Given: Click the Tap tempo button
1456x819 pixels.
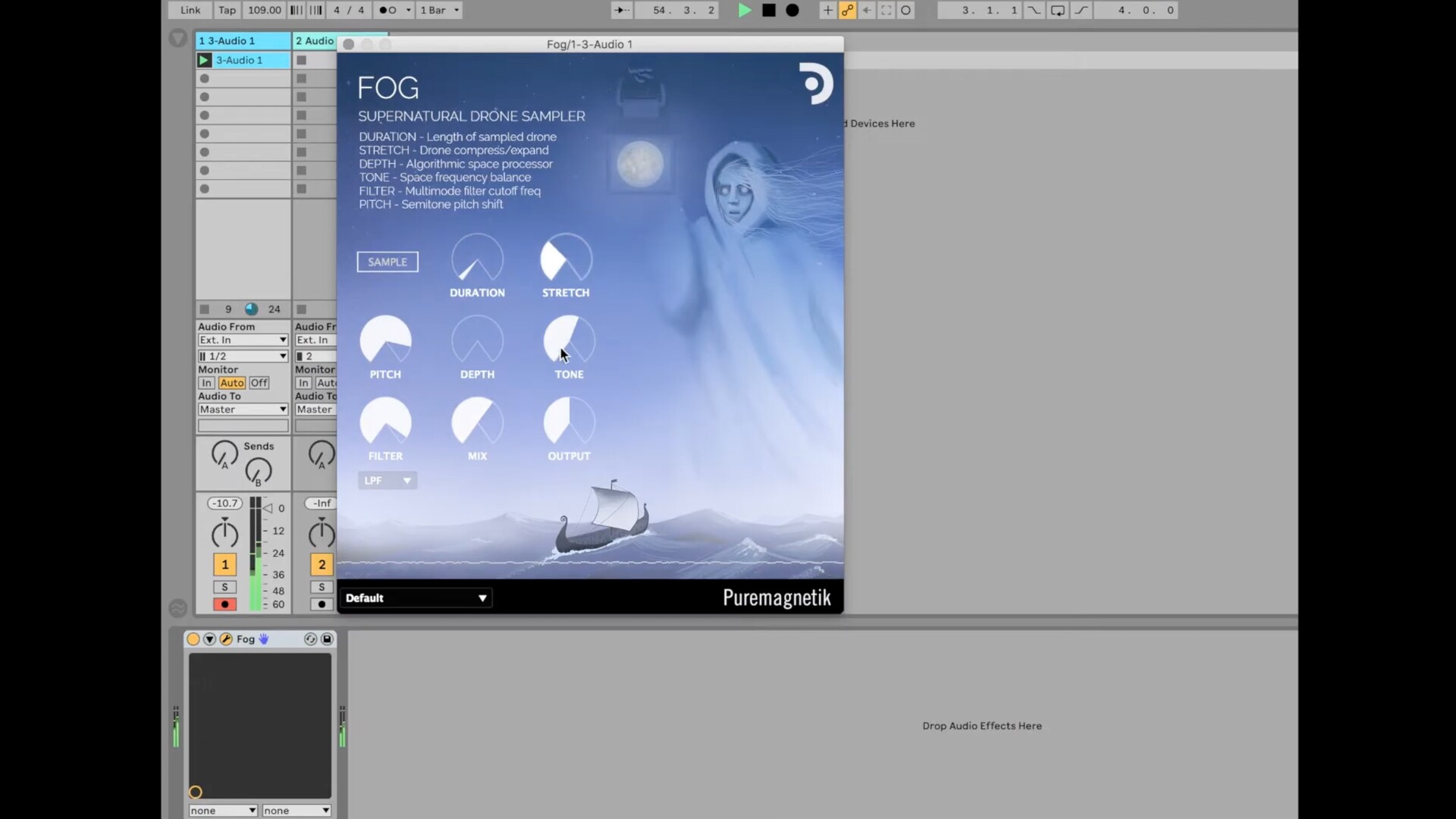Looking at the screenshot, I should pos(227,10).
